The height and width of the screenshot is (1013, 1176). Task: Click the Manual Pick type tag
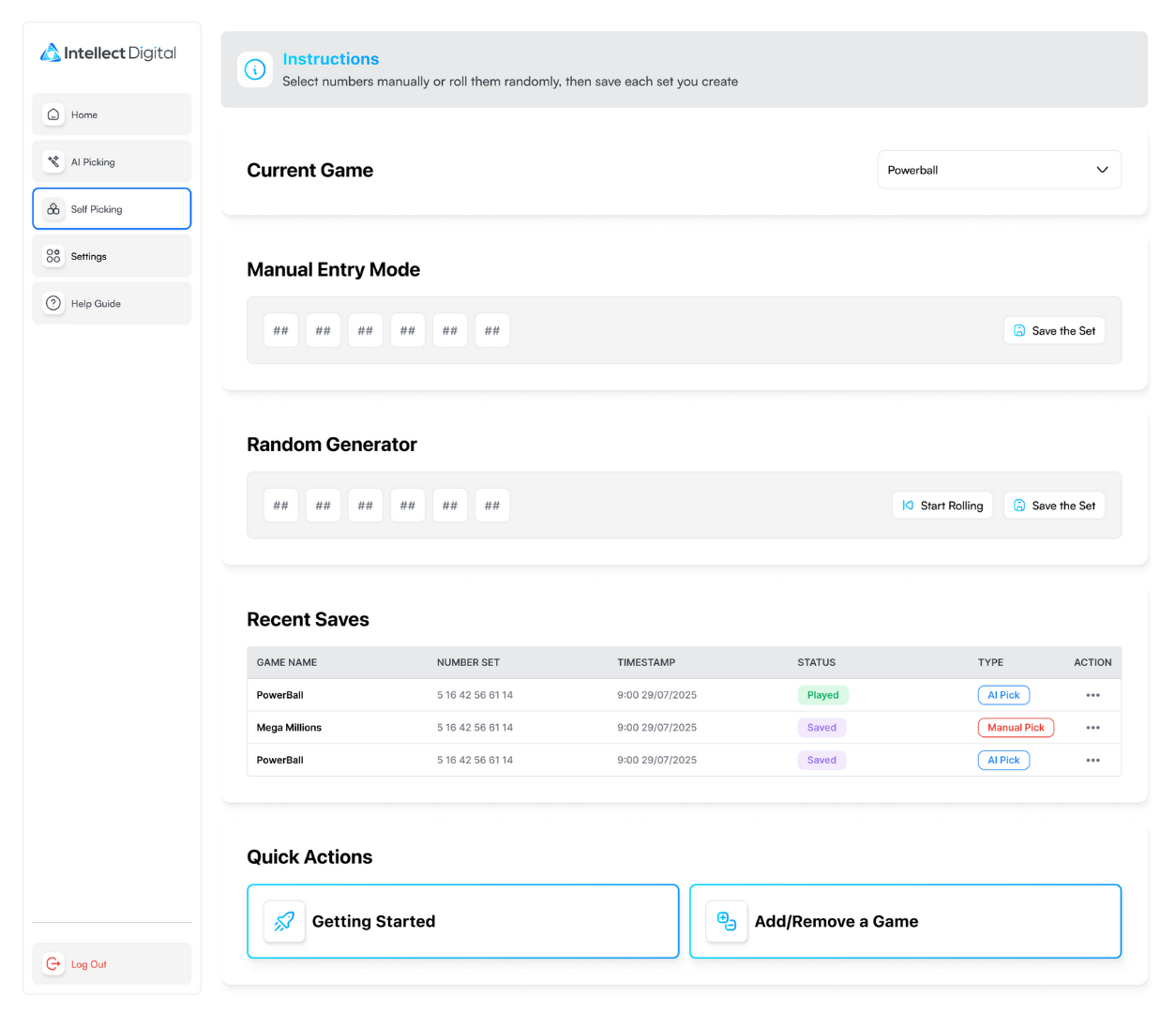(x=1015, y=728)
